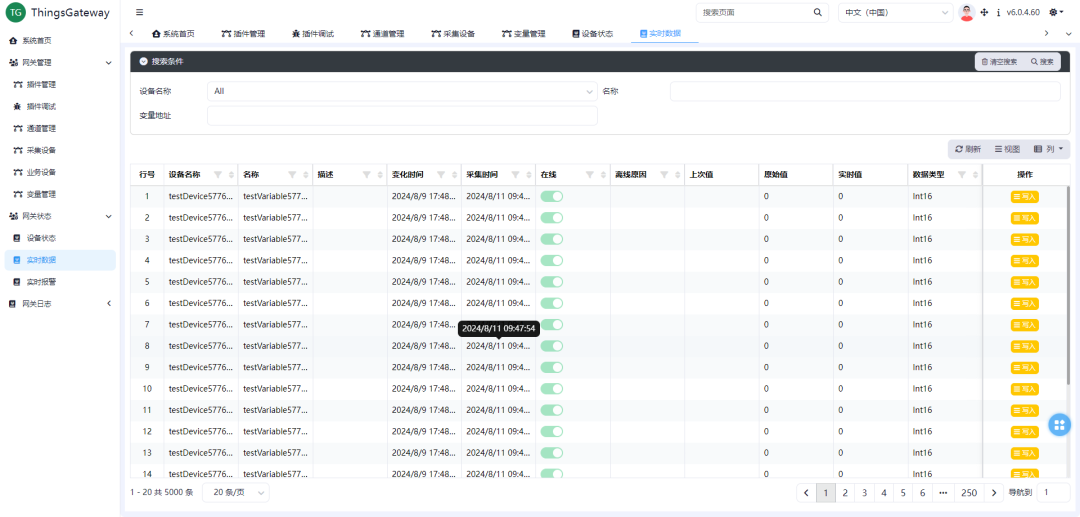Screen dimensions: 1080x517
Task: Open the 设备名称 dropdown showing All
Action: [x=402, y=91]
